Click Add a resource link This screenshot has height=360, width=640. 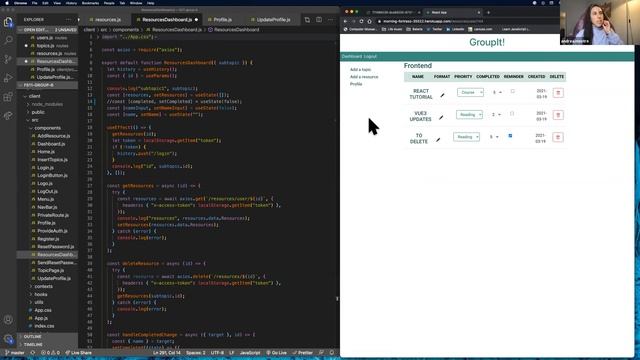[x=364, y=77]
